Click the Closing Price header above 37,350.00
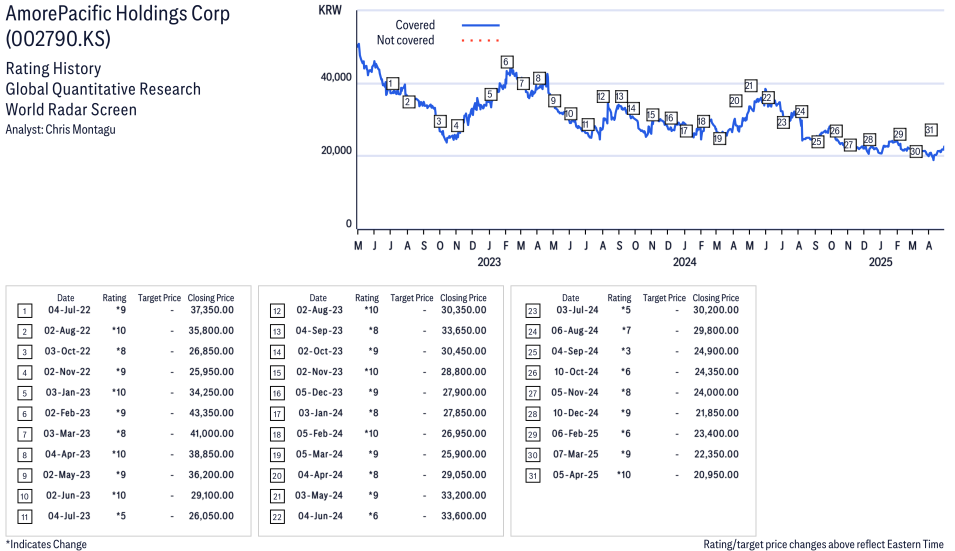955x551 pixels. click(211, 298)
